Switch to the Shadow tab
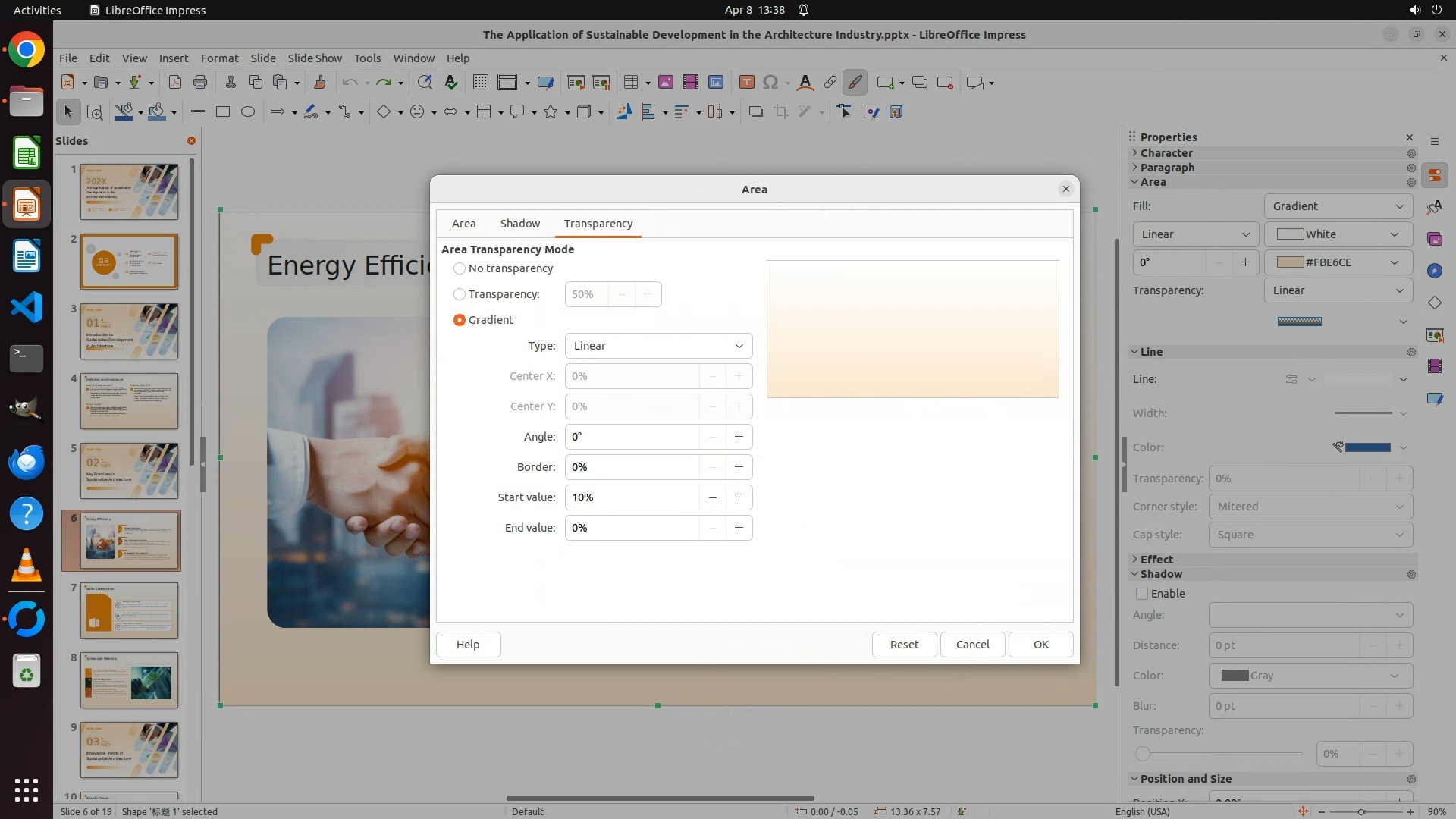The height and width of the screenshot is (819, 1456). pos(519,224)
